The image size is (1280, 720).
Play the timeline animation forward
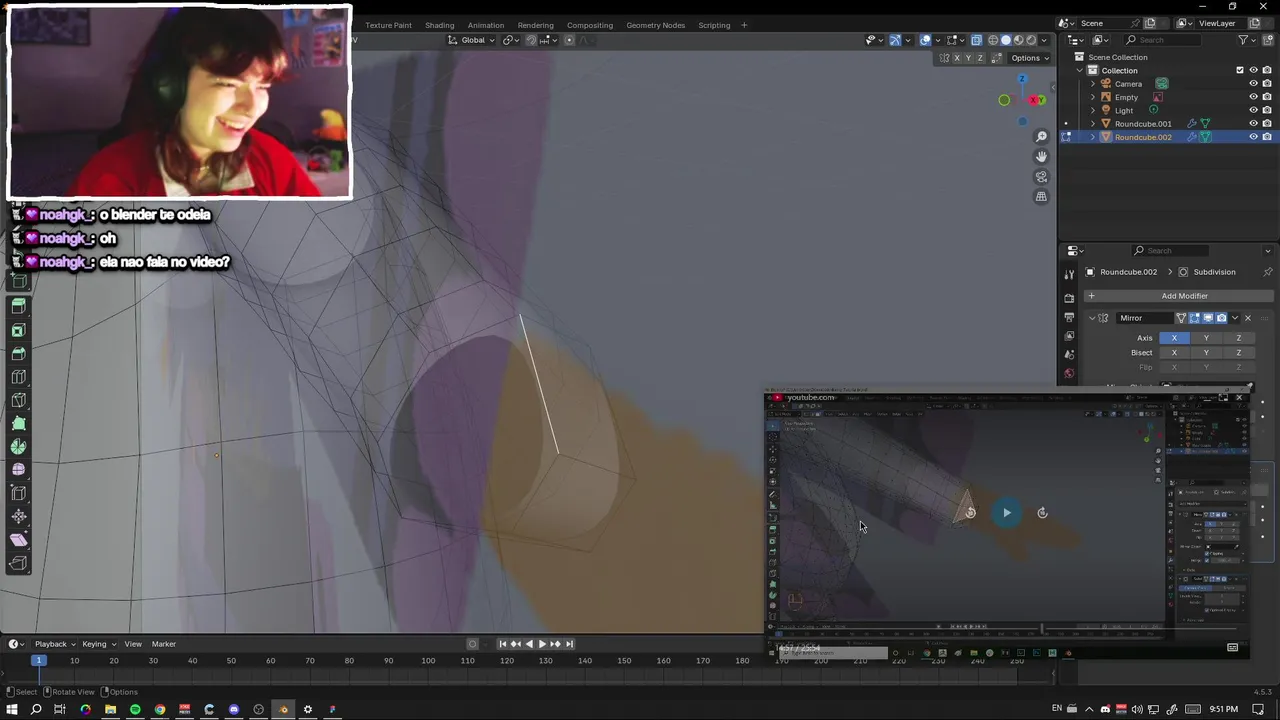[542, 644]
